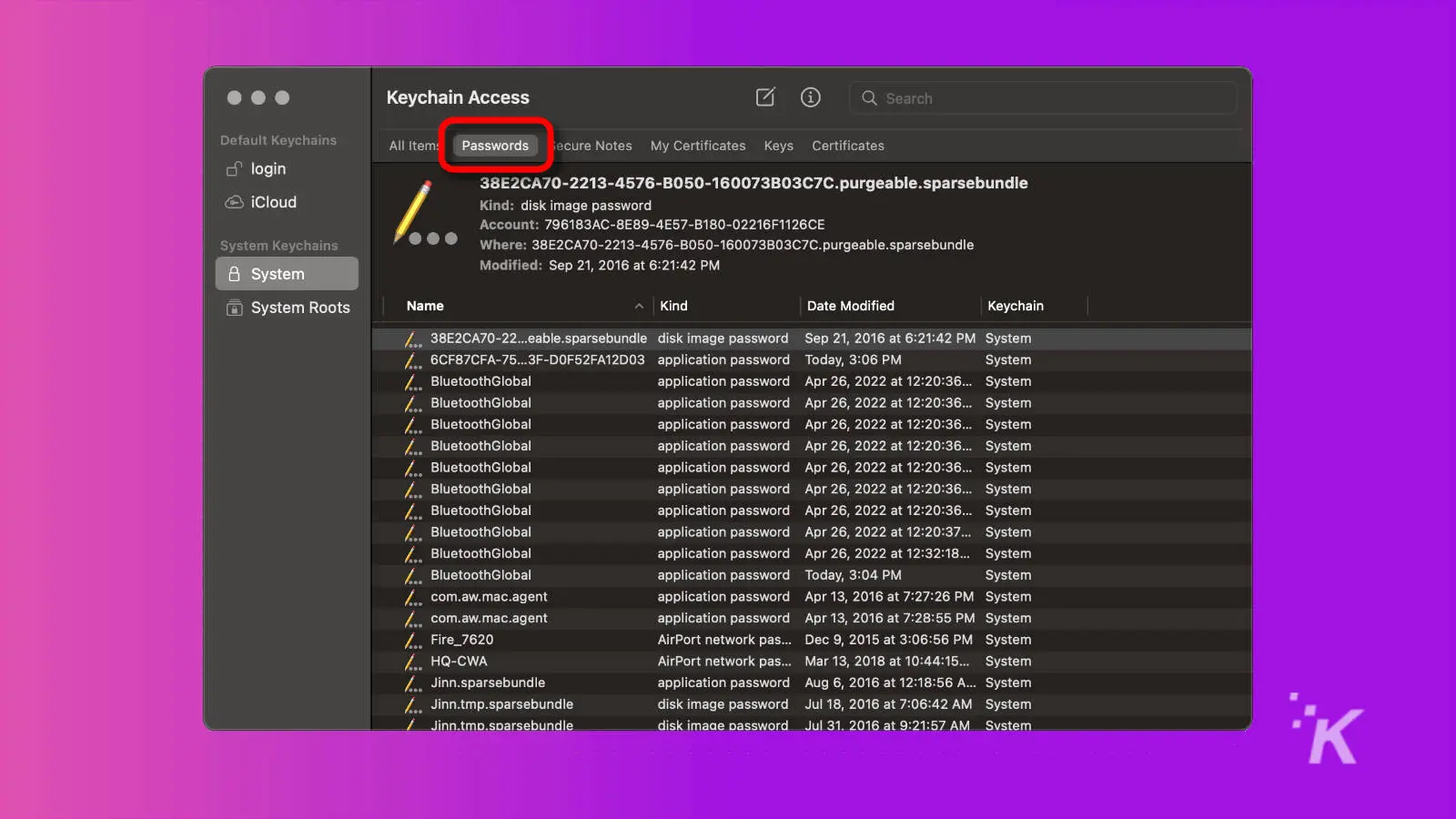The image size is (1456, 819).
Task: Click the Modified Sep 21, 2016 detail line
Action: (x=600, y=266)
